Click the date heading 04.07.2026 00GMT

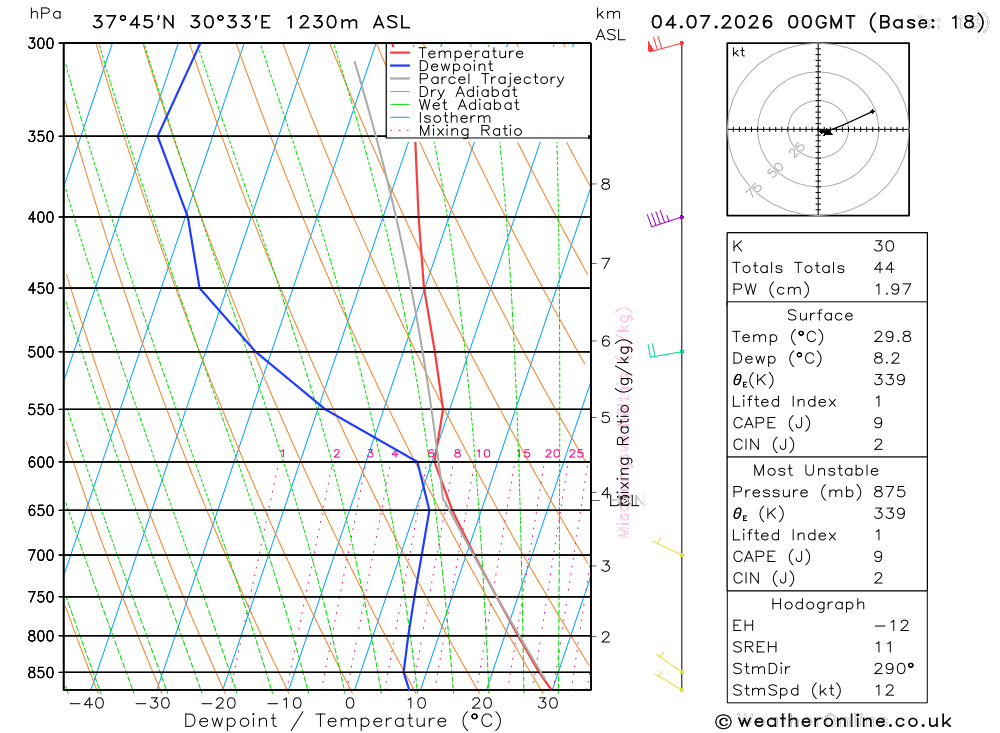tap(753, 22)
